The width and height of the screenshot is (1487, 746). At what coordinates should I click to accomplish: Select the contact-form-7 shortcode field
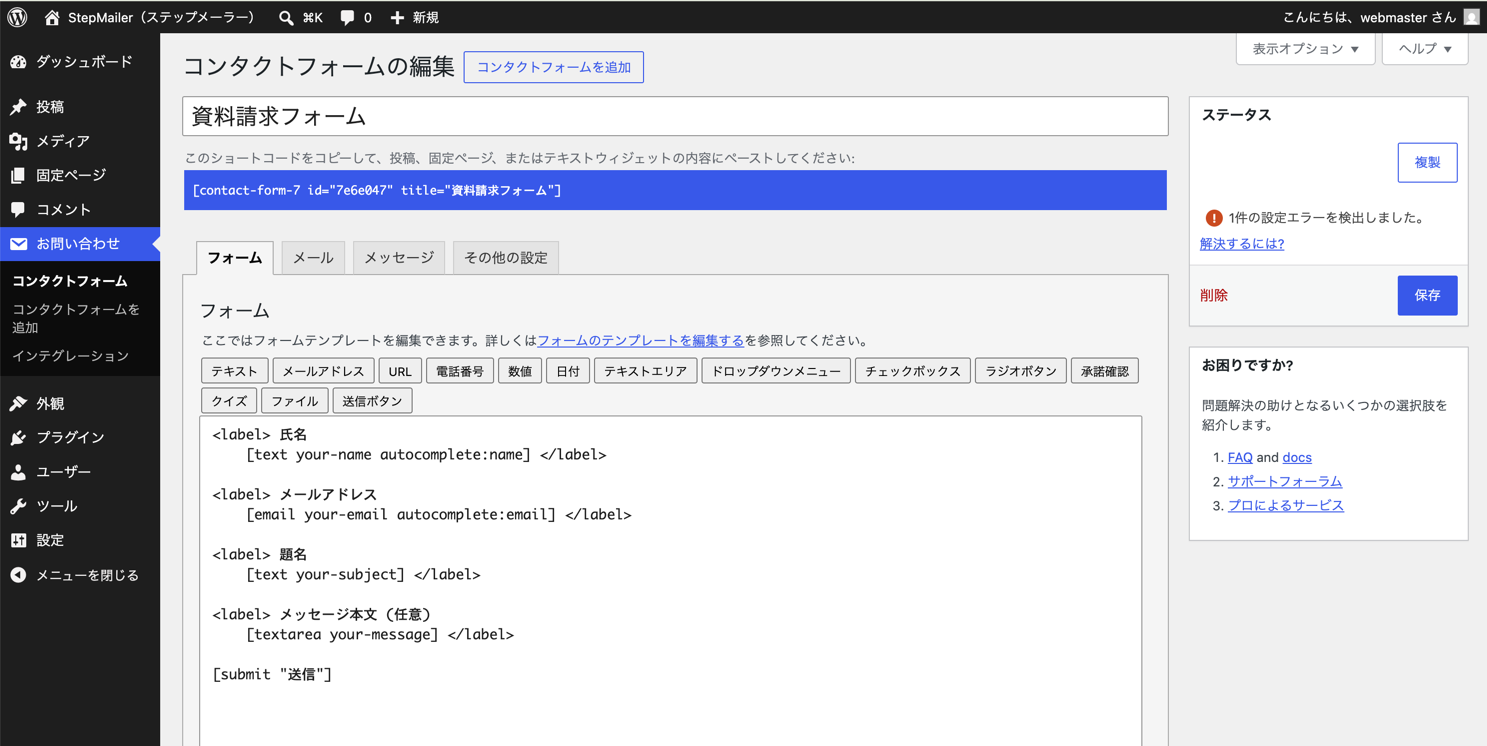(x=675, y=190)
